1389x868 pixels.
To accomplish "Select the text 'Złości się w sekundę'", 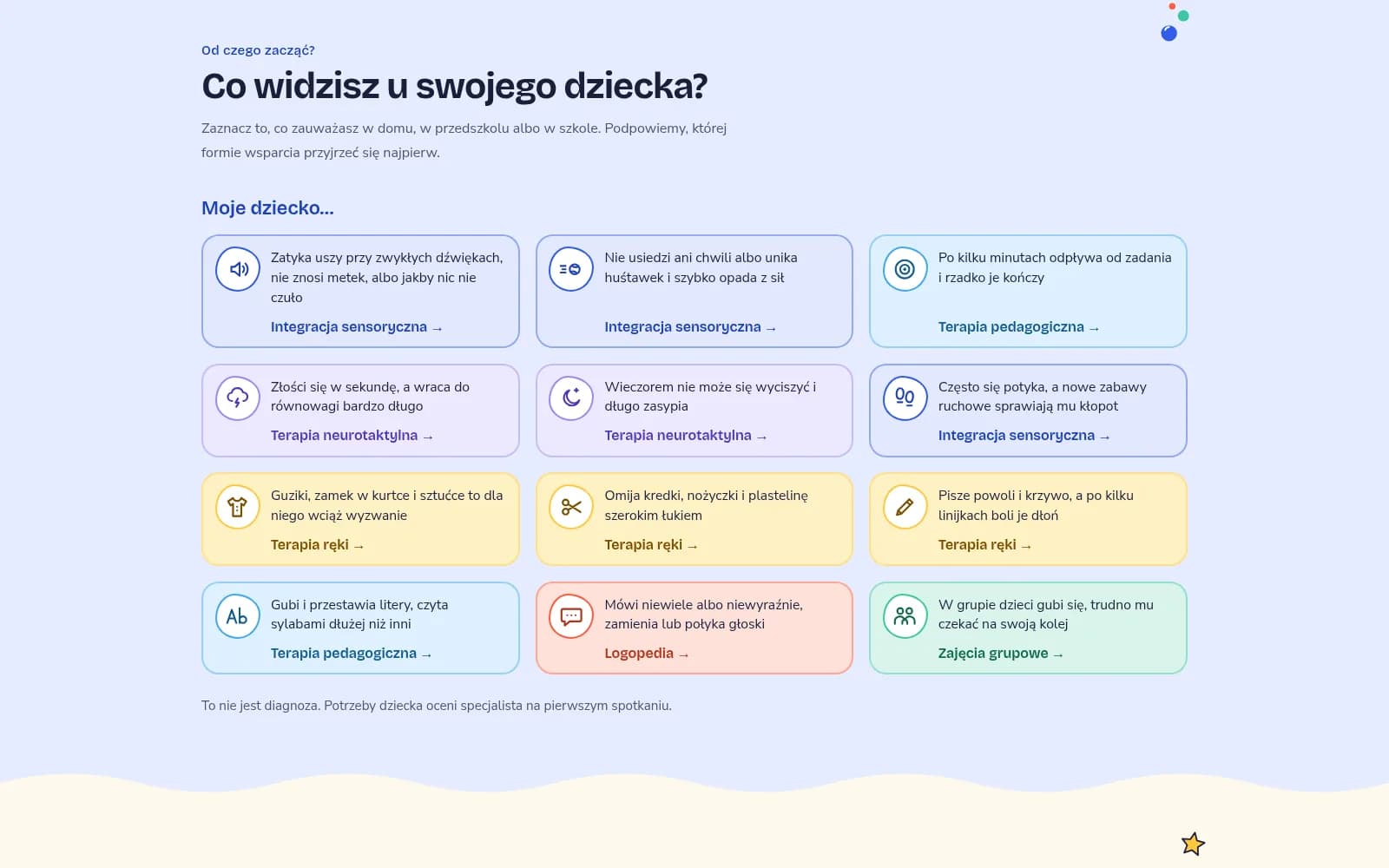I will [334, 387].
